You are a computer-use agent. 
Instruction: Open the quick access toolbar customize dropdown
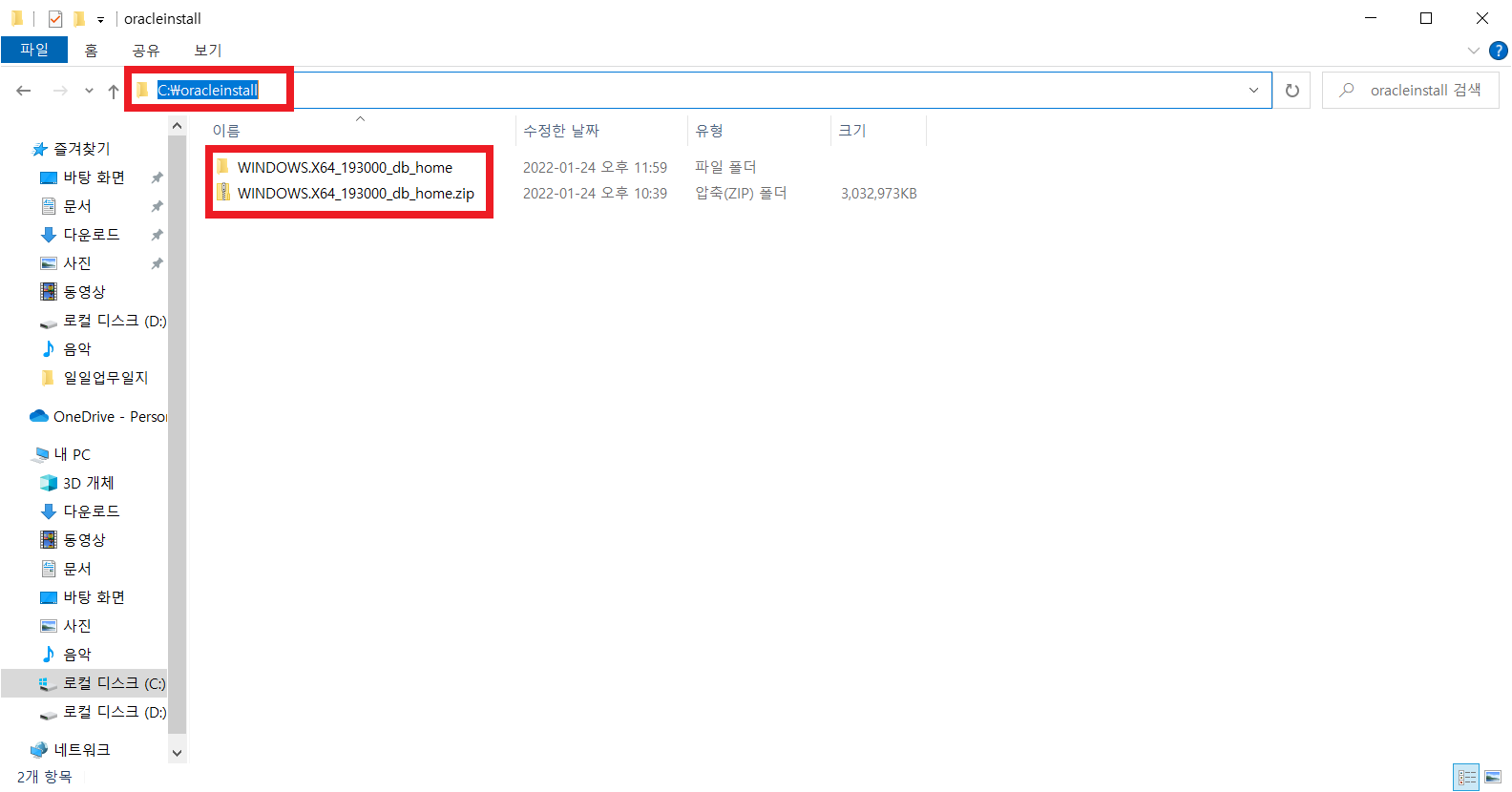click(100, 19)
